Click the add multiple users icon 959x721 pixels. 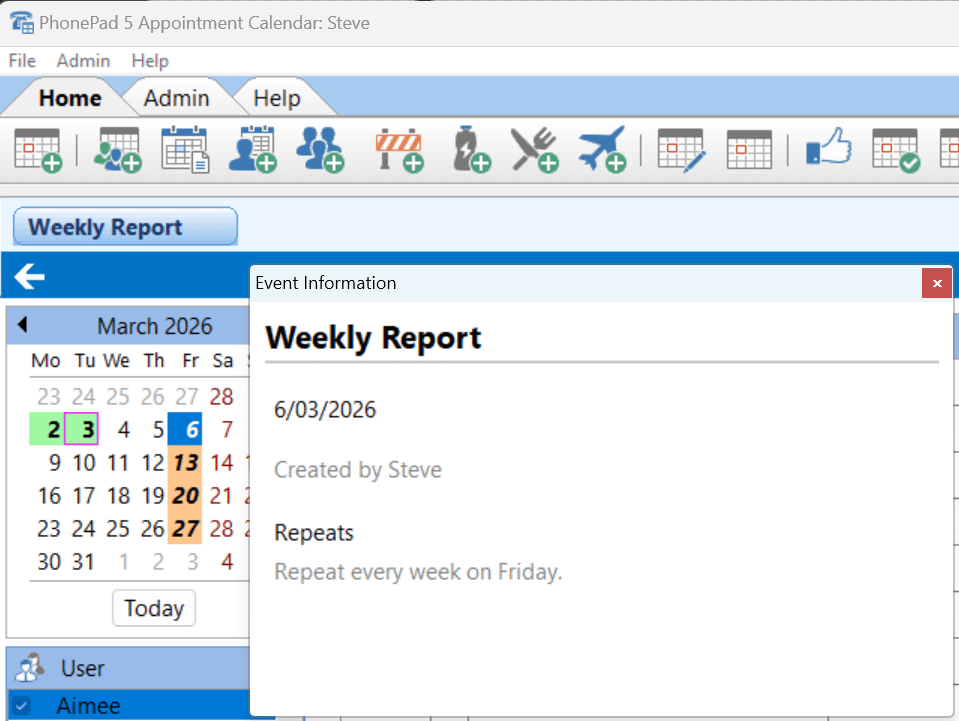click(319, 150)
